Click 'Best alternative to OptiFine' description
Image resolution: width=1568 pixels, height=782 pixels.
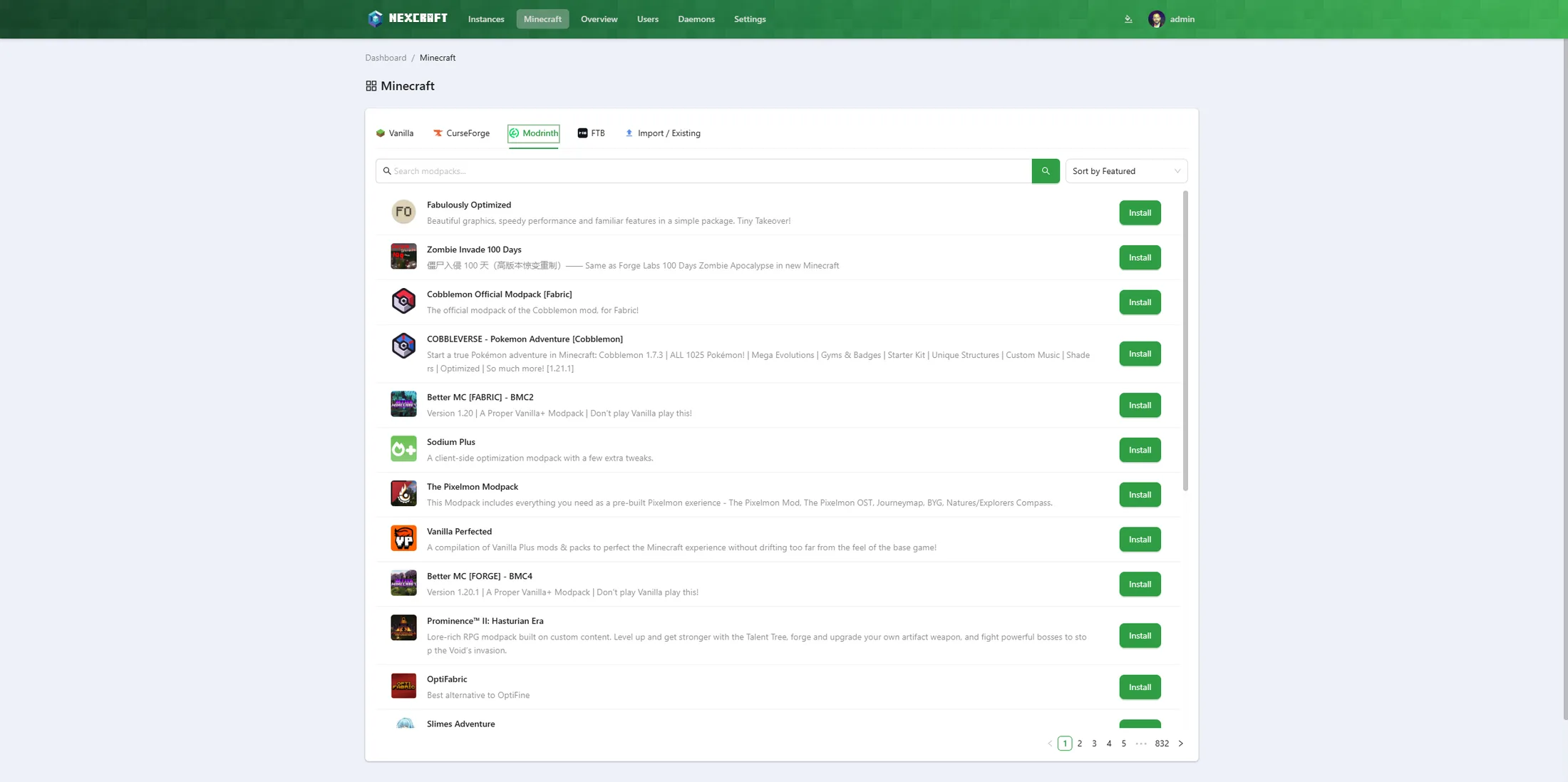coord(478,695)
